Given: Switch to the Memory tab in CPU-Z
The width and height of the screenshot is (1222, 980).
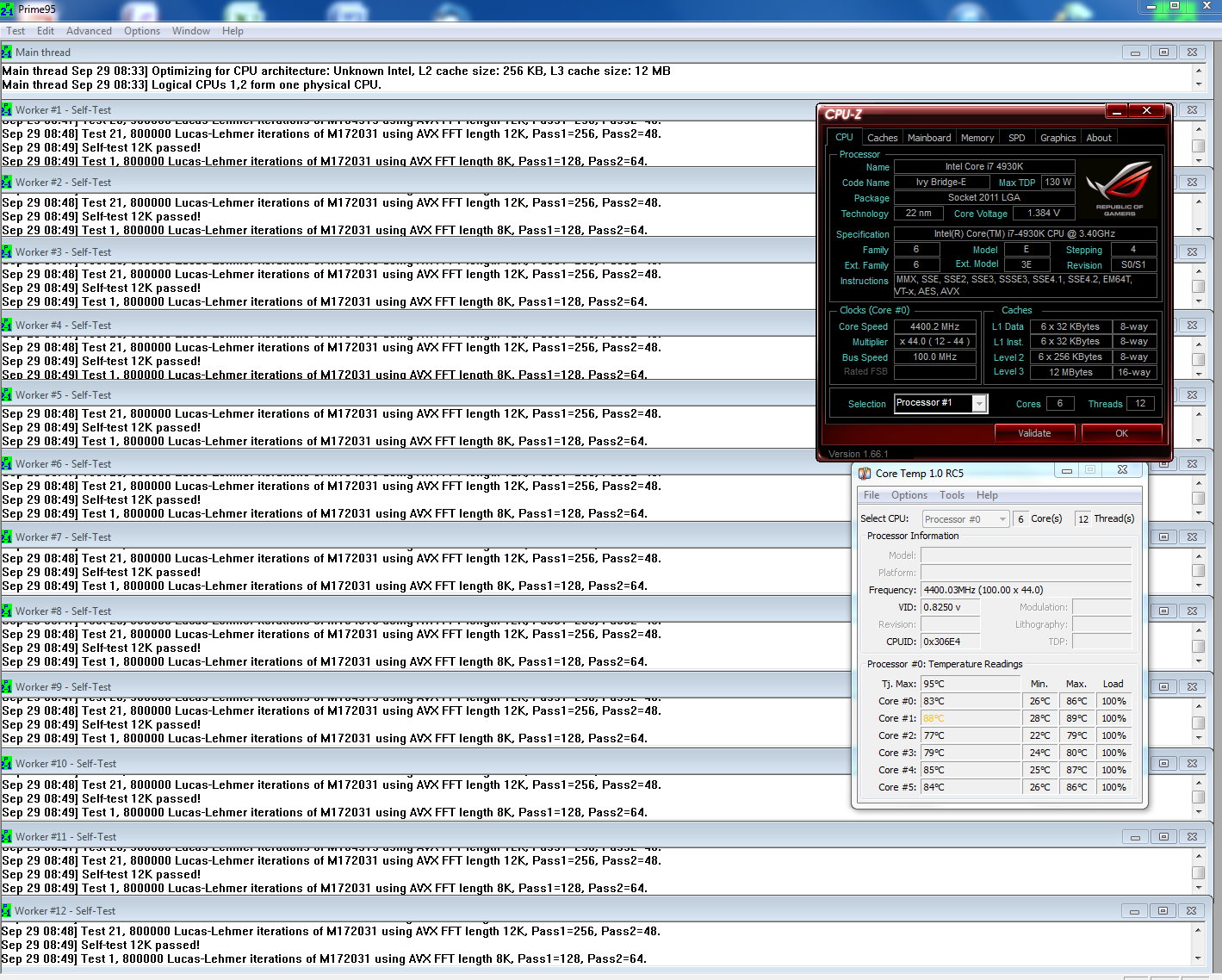Looking at the screenshot, I should (977, 138).
